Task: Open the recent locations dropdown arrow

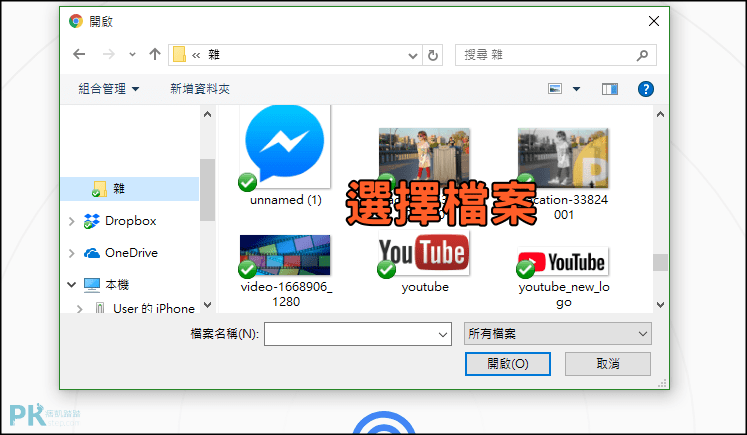Action: click(x=132, y=55)
